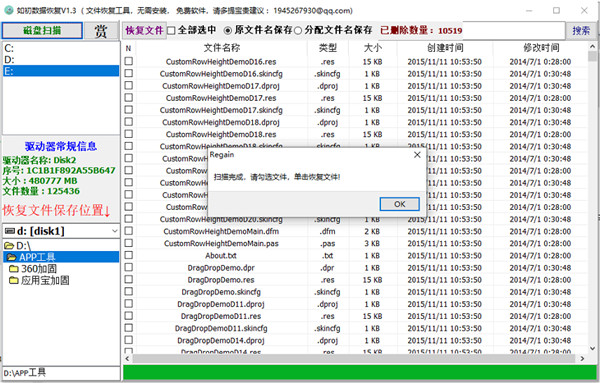Check the box for About.txt
The image size is (600, 383).
[129, 255]
